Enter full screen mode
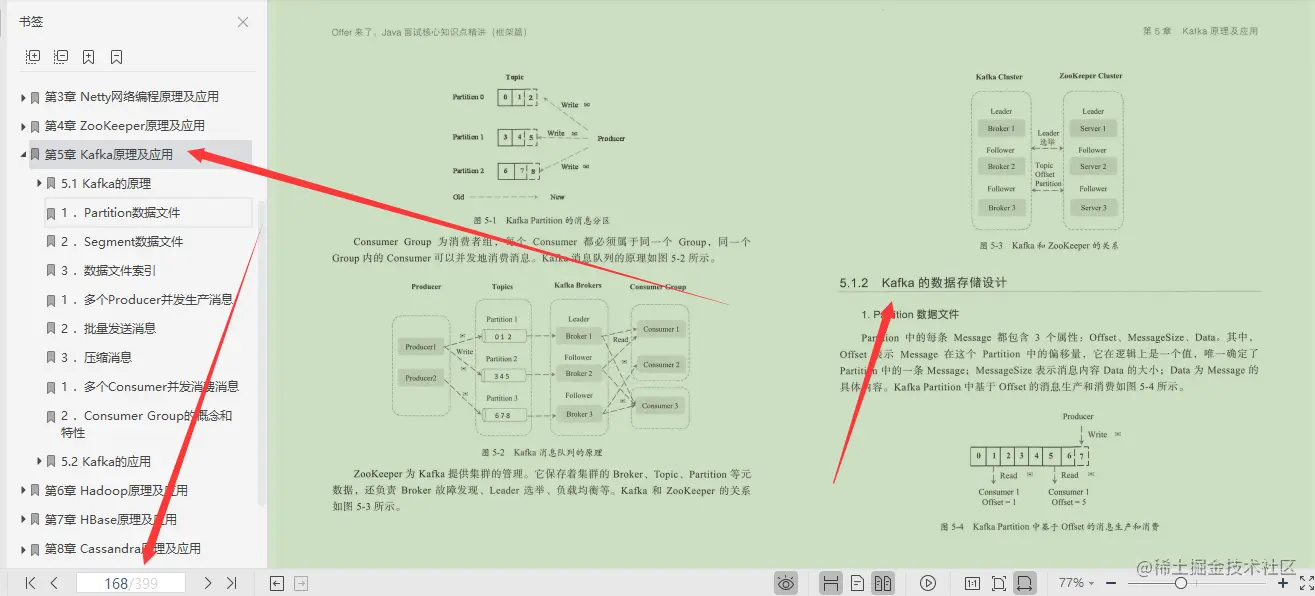1315x596 pixels. [1305, 583]
